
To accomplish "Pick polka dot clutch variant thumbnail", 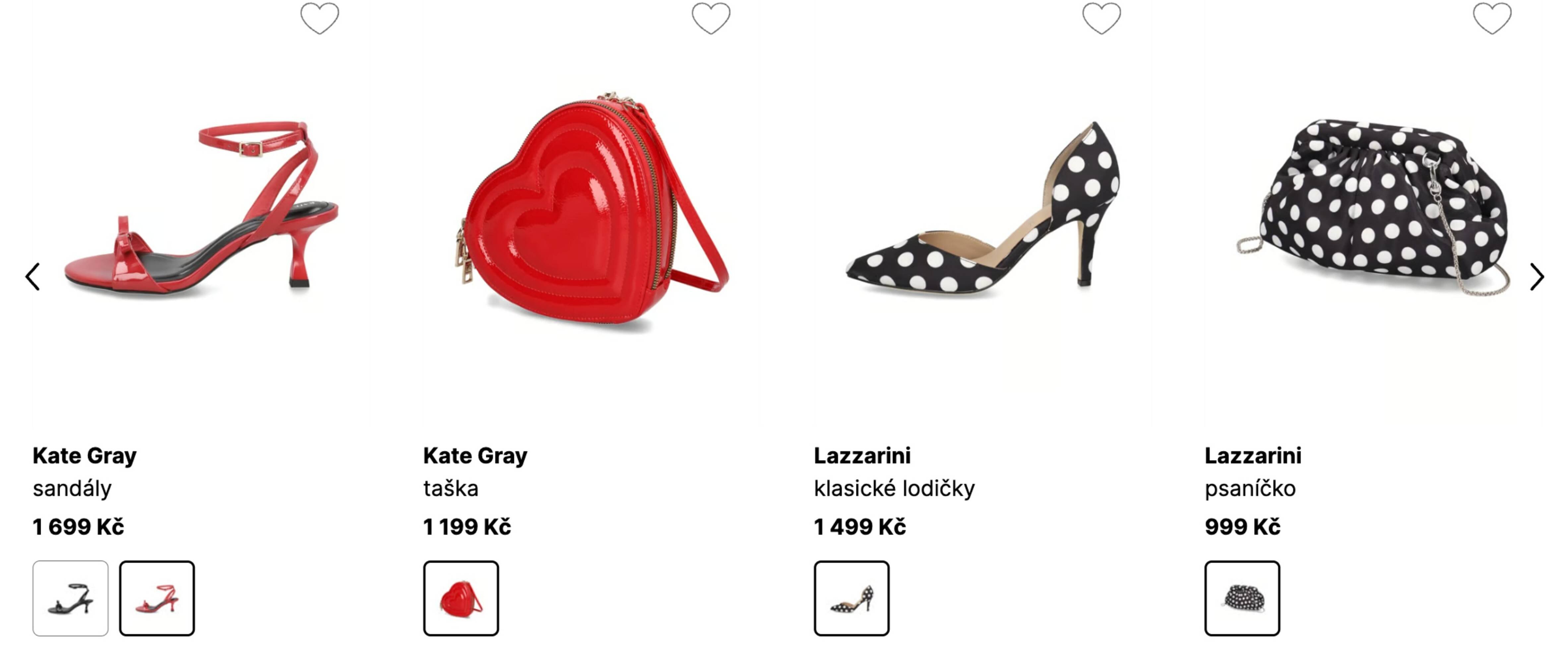I will [x=1242, y=598].
